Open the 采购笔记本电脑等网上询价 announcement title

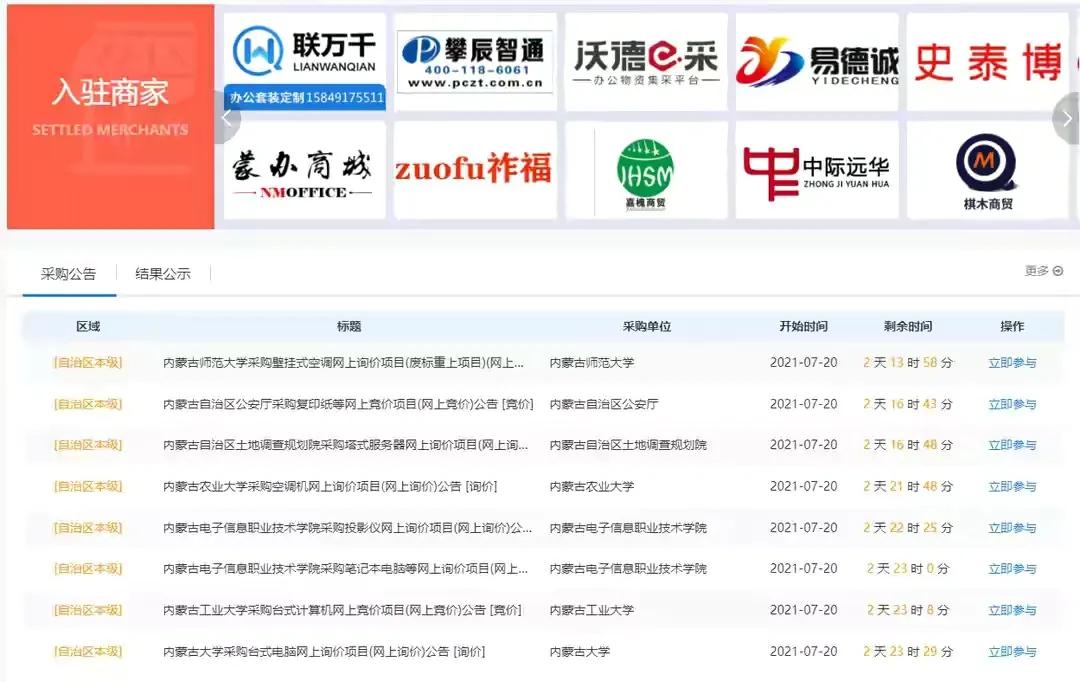tap(345, 569)
